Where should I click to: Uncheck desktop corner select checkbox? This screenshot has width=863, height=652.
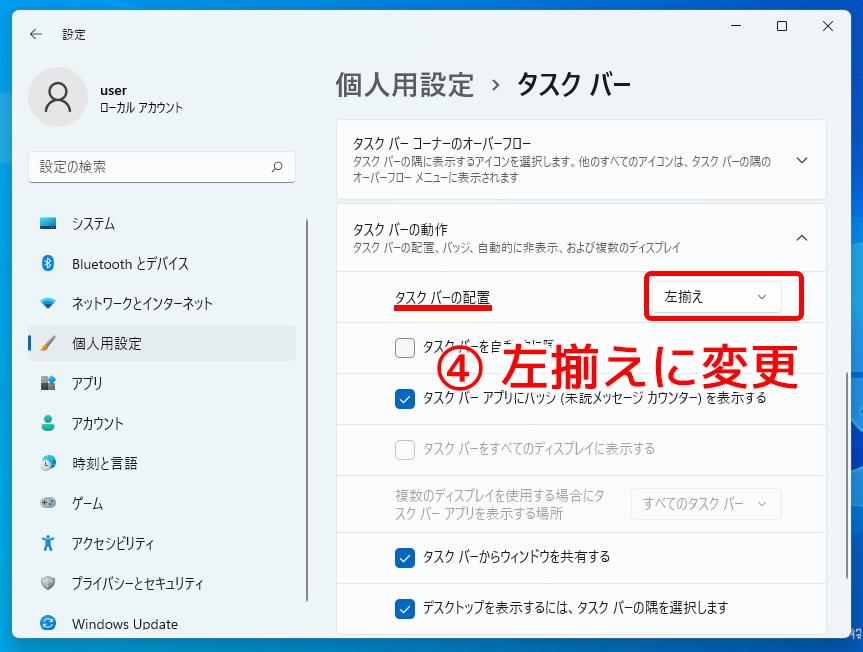[x=405, y=609]
